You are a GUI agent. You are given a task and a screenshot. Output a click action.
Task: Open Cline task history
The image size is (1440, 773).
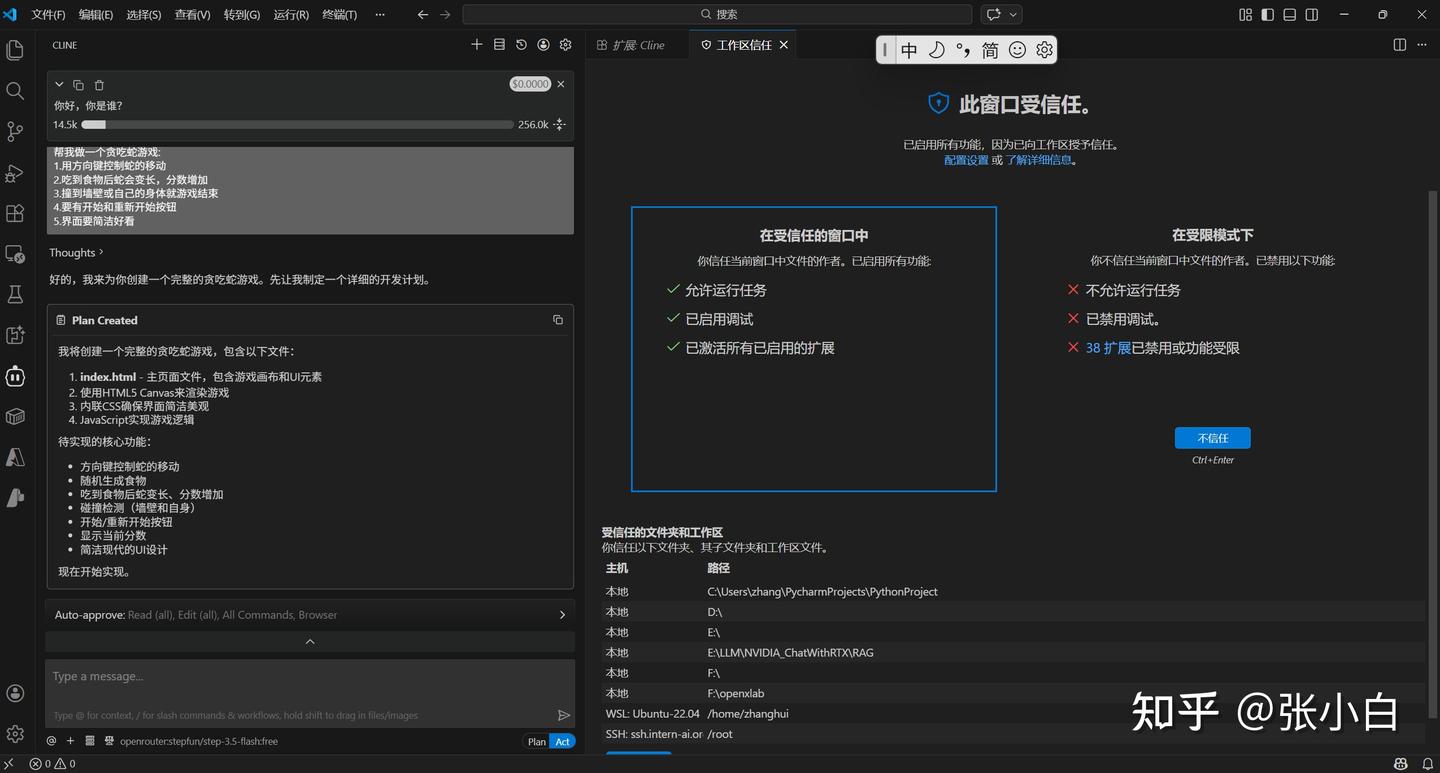click(x=521, y=45)
